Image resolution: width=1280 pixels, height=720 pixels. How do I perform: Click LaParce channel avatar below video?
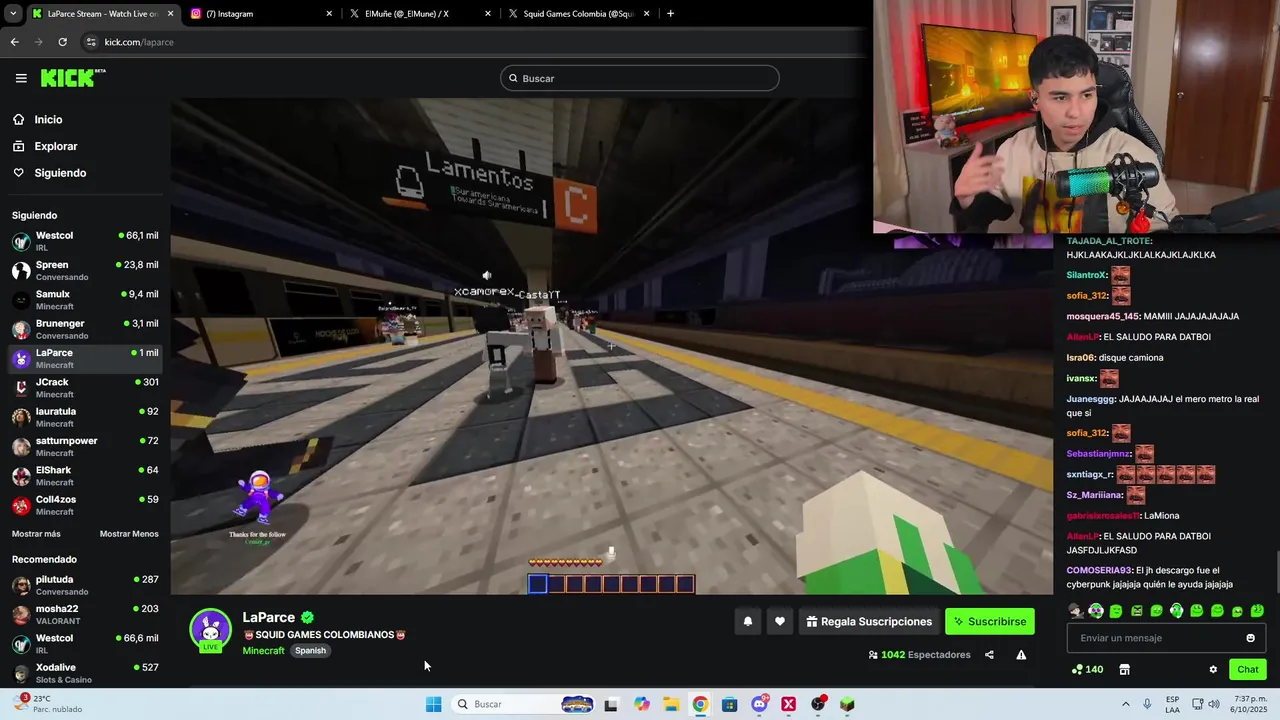point(210,630)
